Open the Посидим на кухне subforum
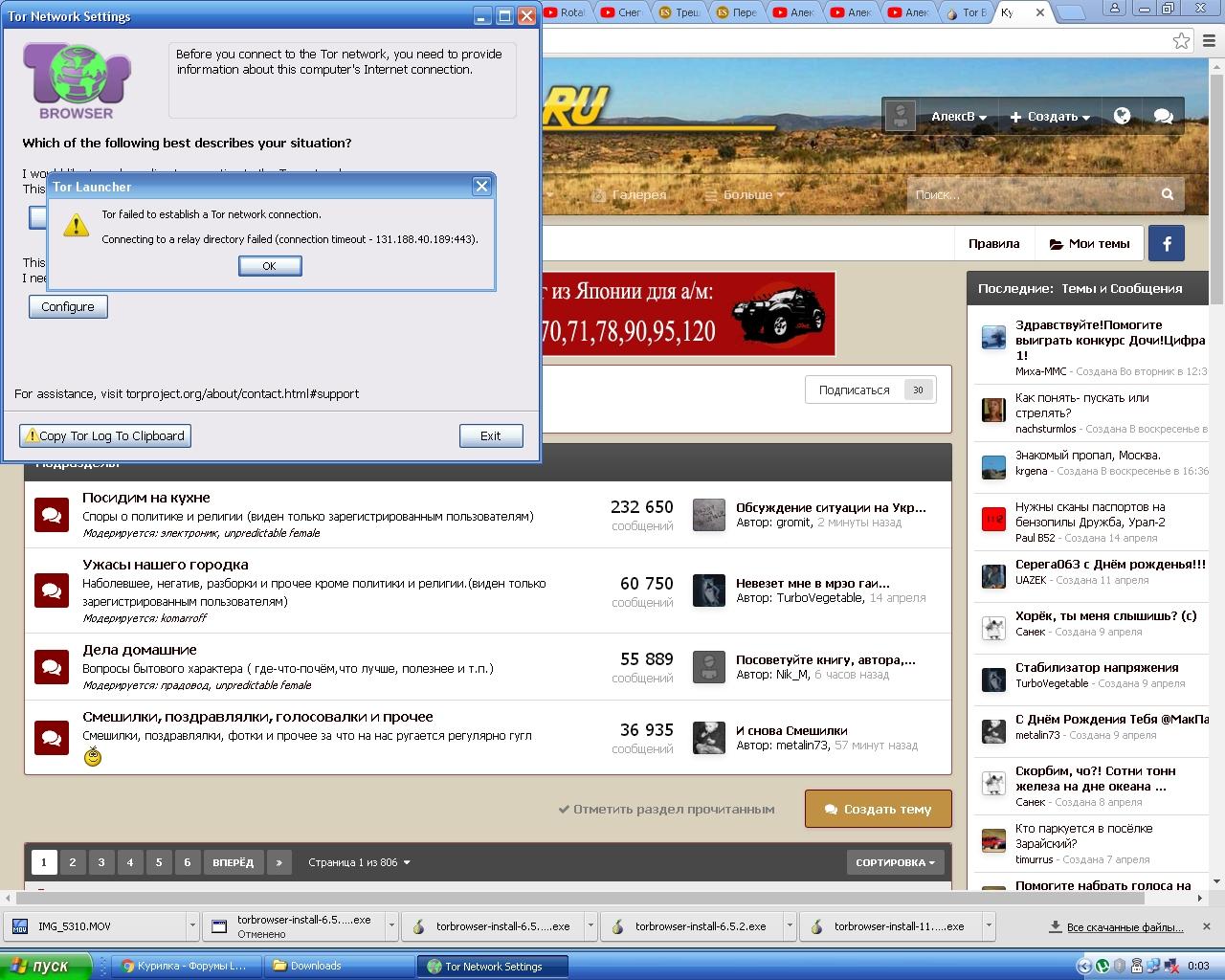Image resolution: width=1225 pixels, height=980 pixels. (x=145, y=498)
